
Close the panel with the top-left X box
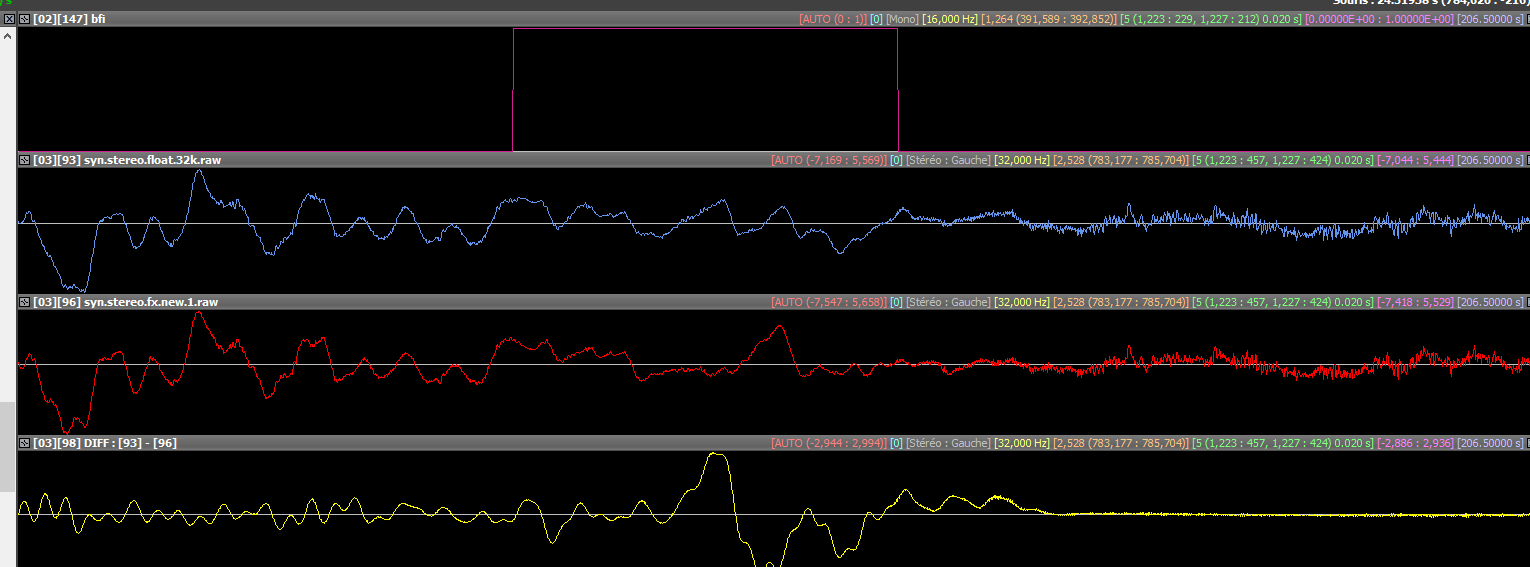tap(8, 19)
